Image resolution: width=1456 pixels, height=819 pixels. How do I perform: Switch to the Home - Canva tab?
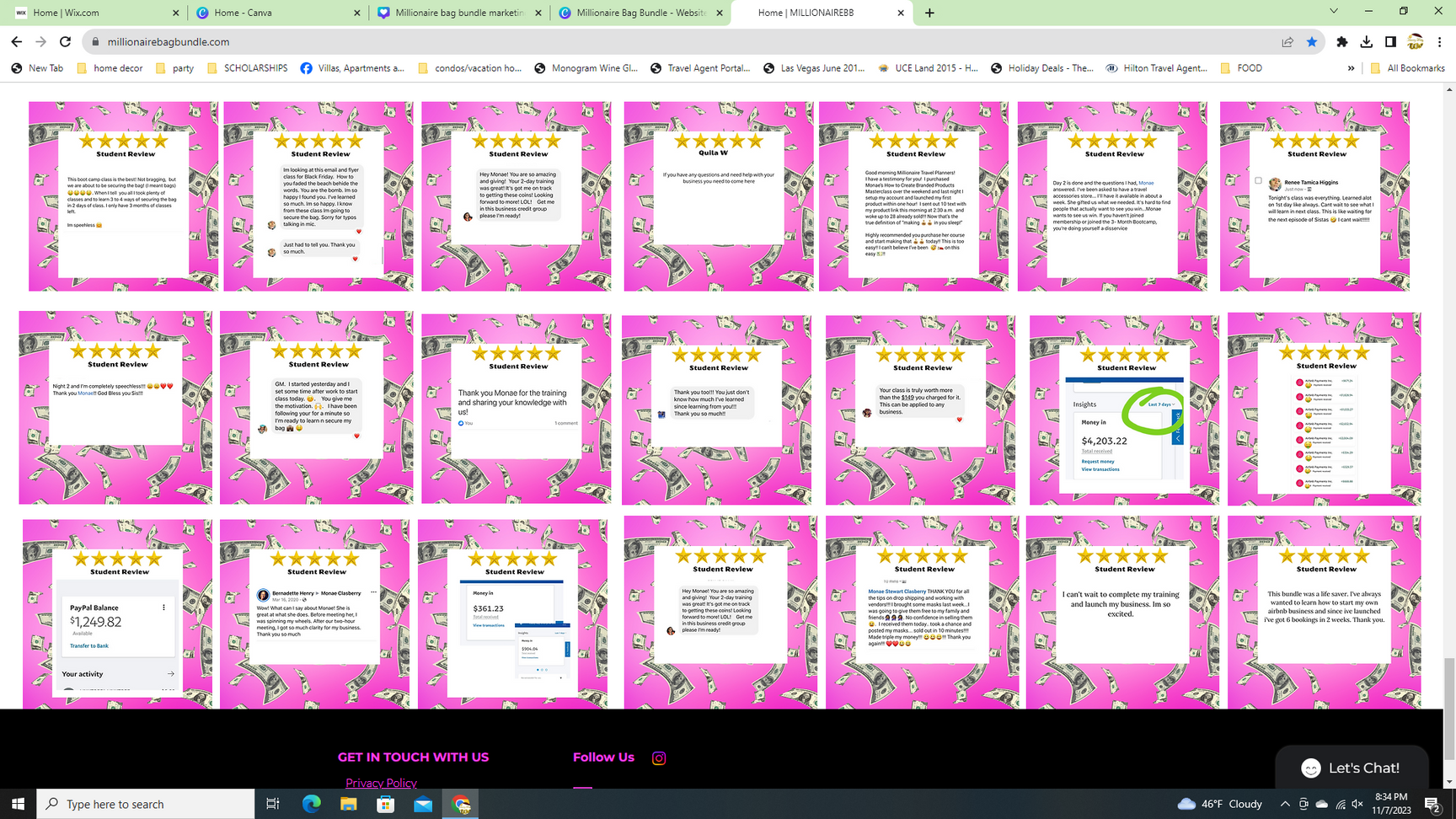(273, 13)
